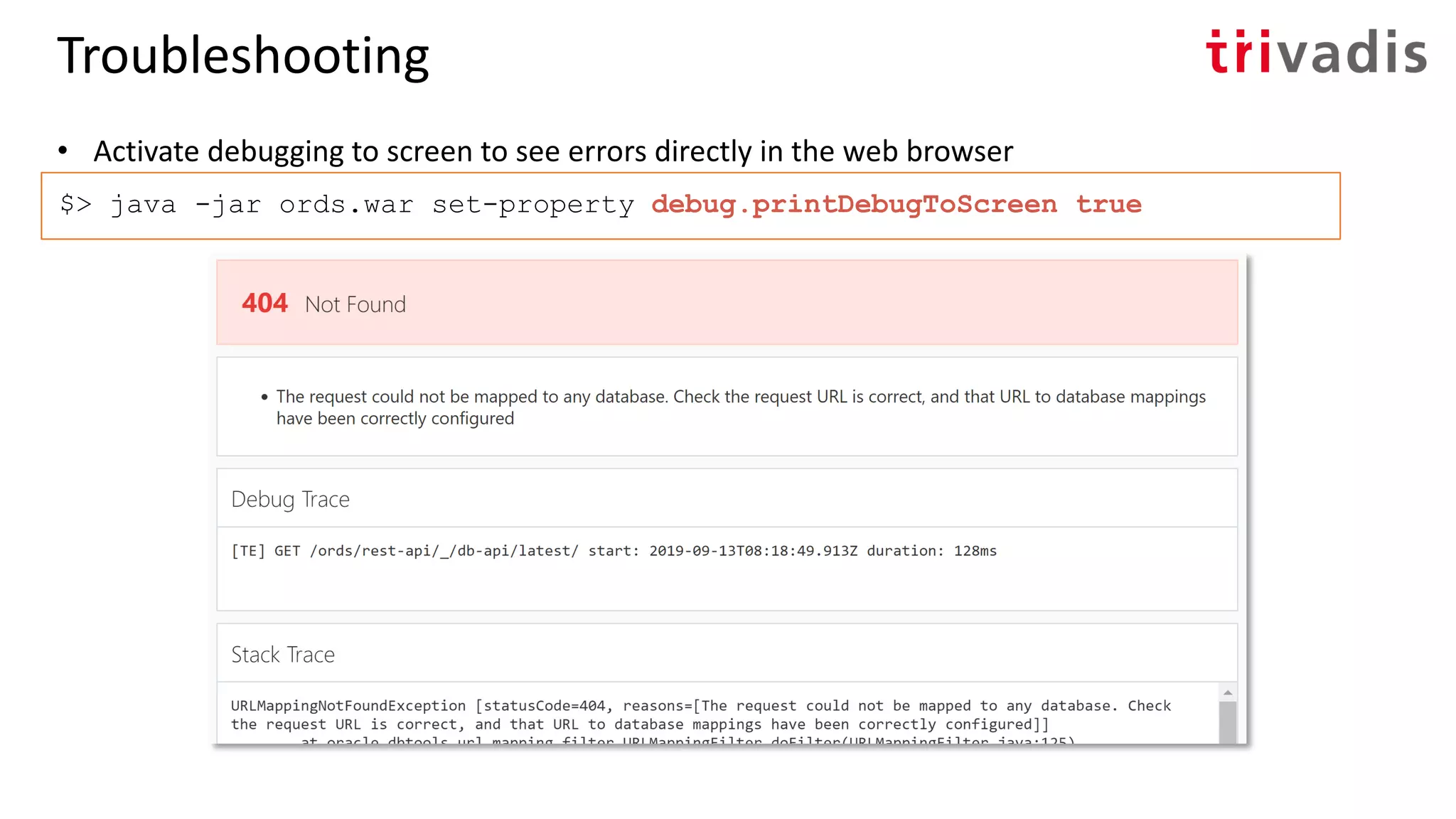Click 'have been correctly configured' message line
This screenshot has width=1456, height=819.
coord(395,419)
